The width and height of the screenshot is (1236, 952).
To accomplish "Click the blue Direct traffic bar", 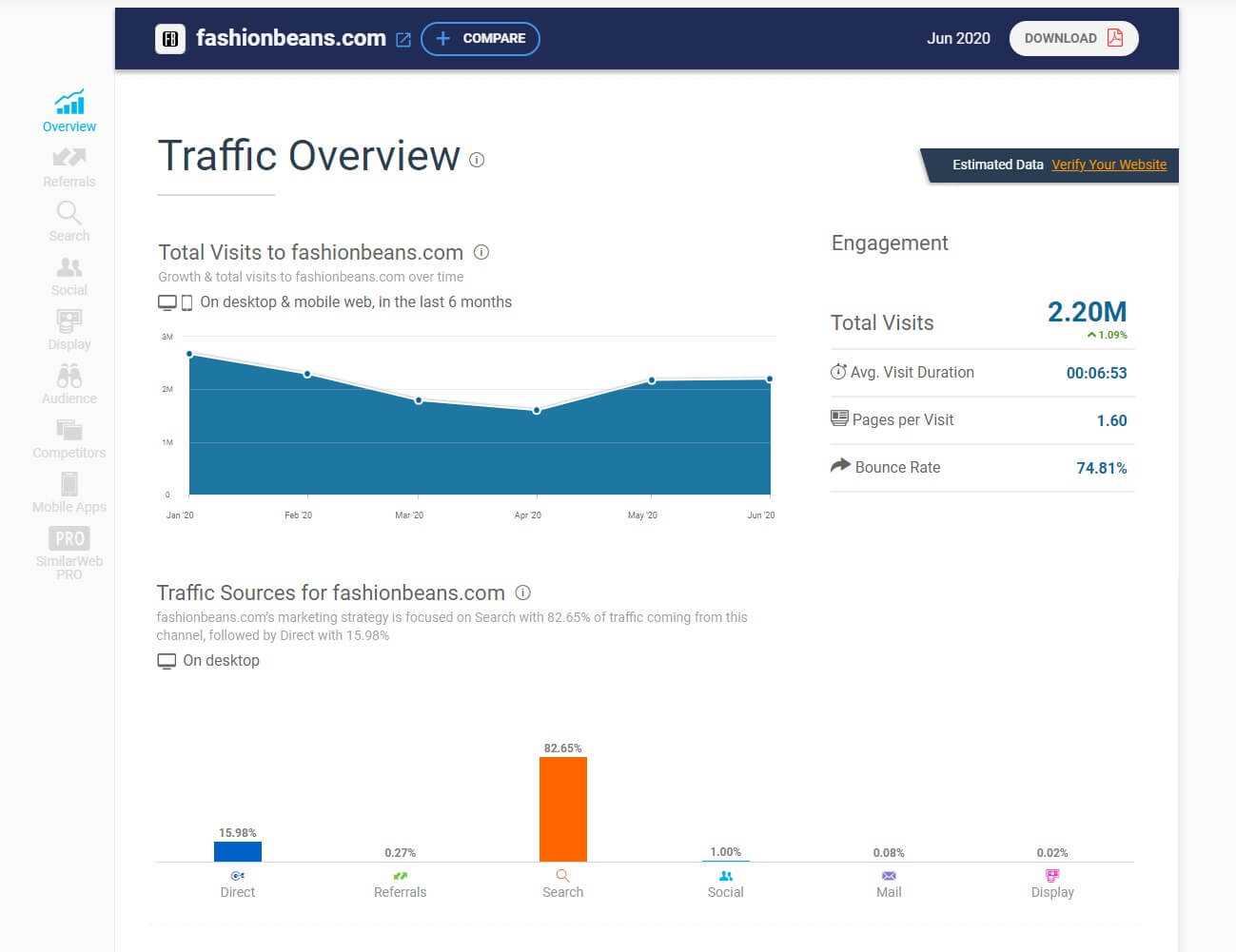I will (x=238, y=852).
